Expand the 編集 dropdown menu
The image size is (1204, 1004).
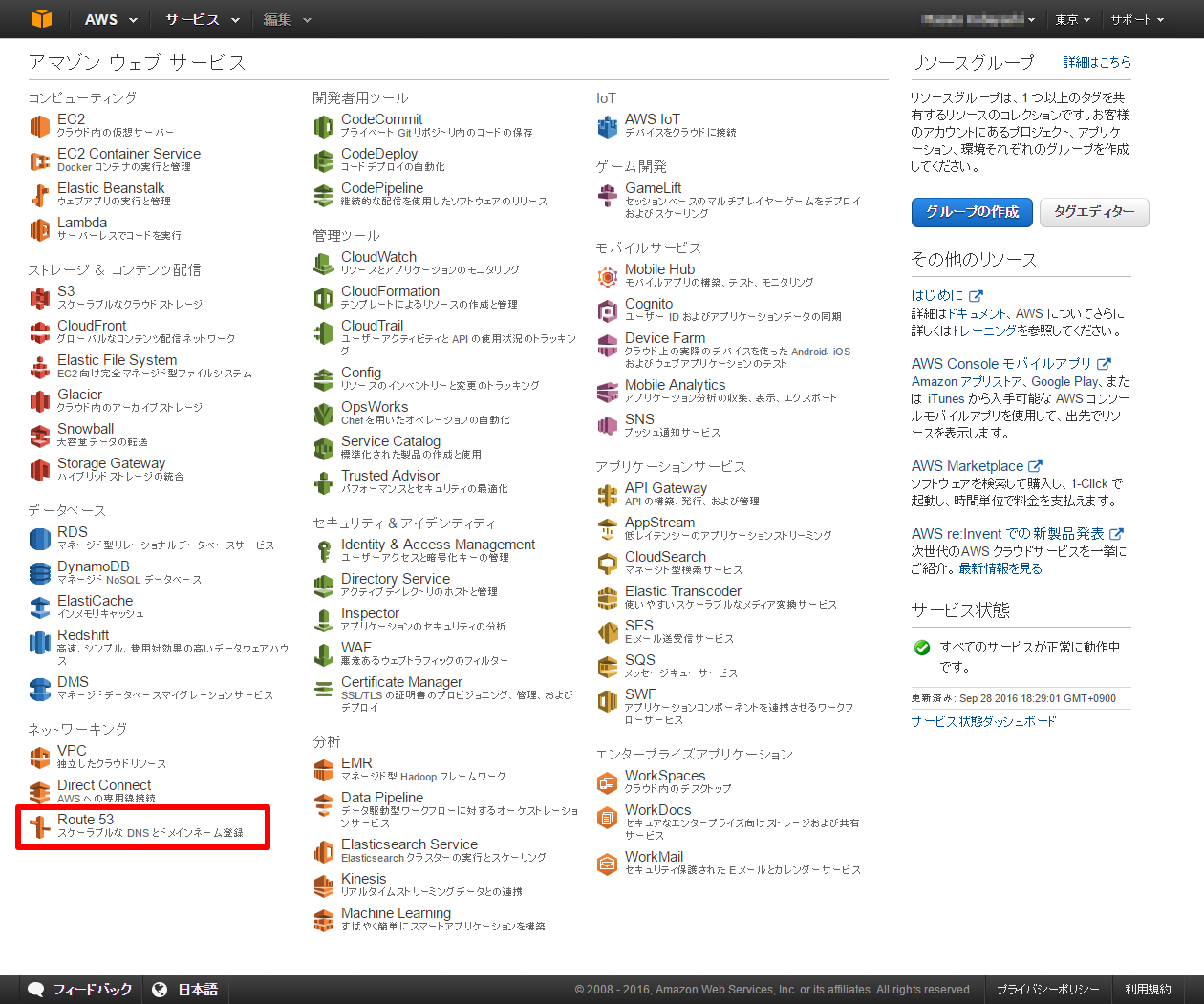pyautogui.click(x=287, y=19)
